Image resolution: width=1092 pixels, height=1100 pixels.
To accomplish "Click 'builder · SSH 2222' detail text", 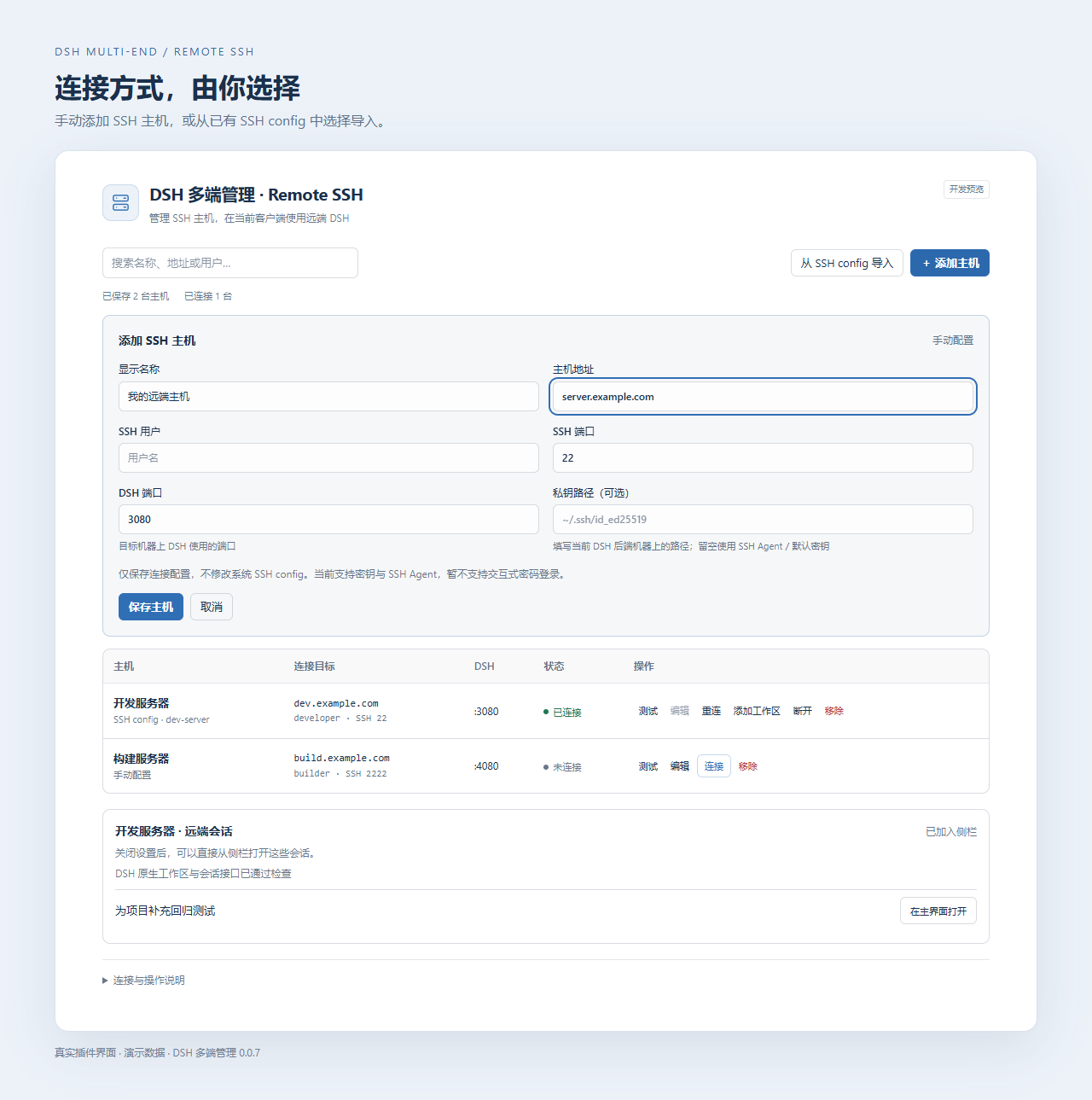I will [340, 774].
